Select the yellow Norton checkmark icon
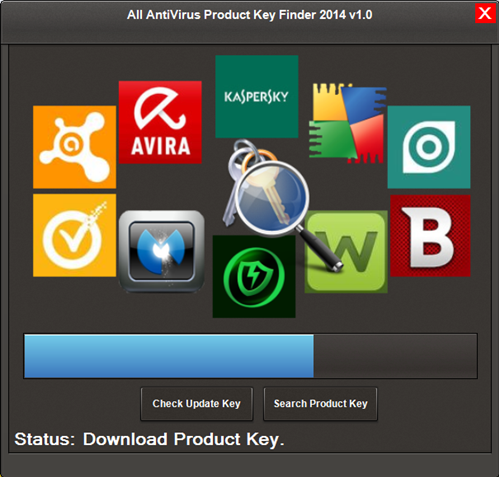Image resolution: width=499 pixels, height=477 pixels. click(75, 235)
